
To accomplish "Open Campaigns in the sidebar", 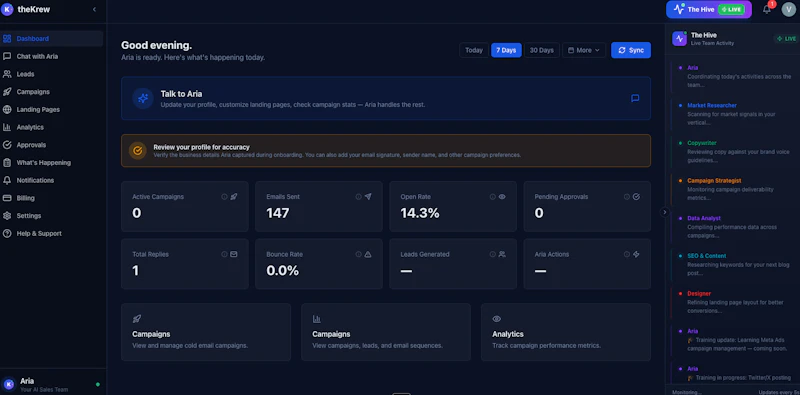I will point(52,92).
